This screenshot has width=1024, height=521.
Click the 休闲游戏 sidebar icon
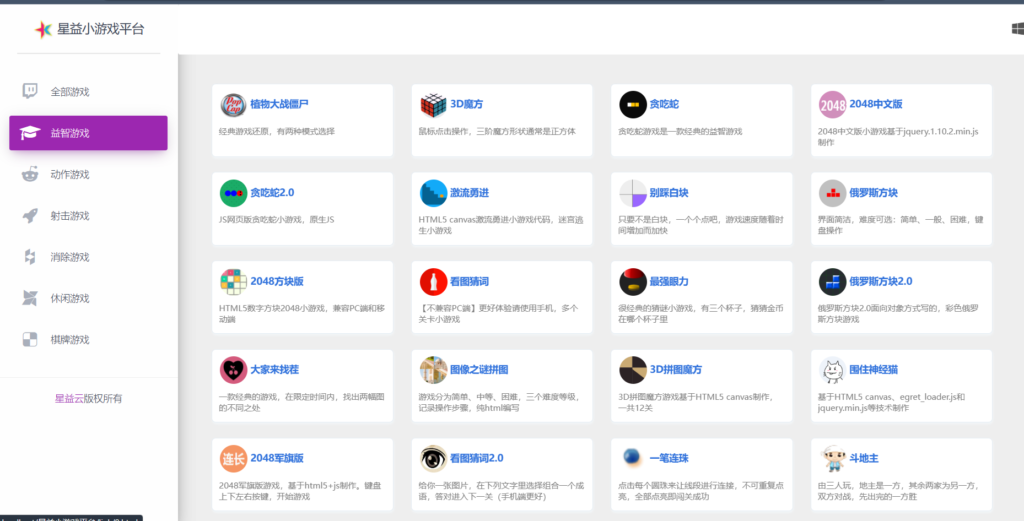click(30, 298)
